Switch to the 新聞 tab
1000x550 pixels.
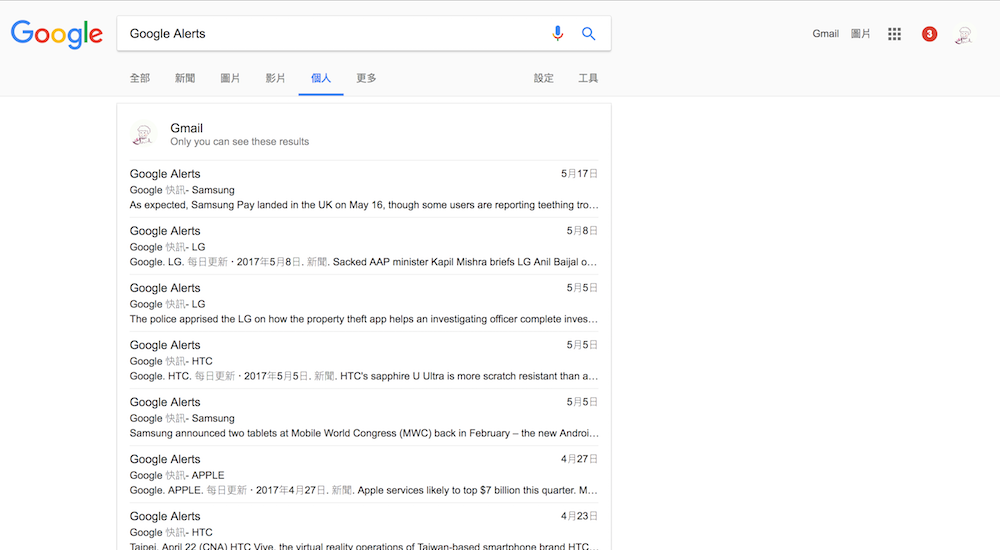pyautogui.click(x=185, y=78)
